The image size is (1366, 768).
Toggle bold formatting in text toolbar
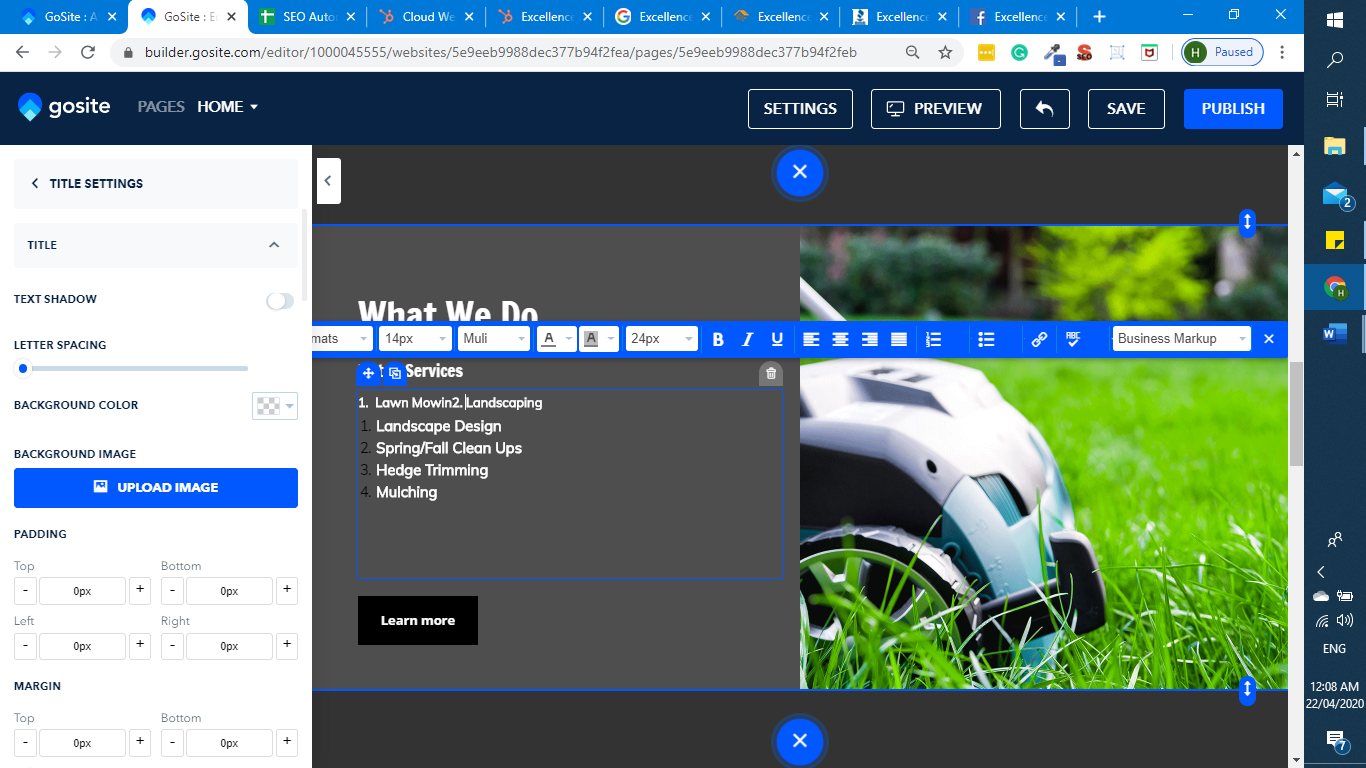(x=718, y=339)
